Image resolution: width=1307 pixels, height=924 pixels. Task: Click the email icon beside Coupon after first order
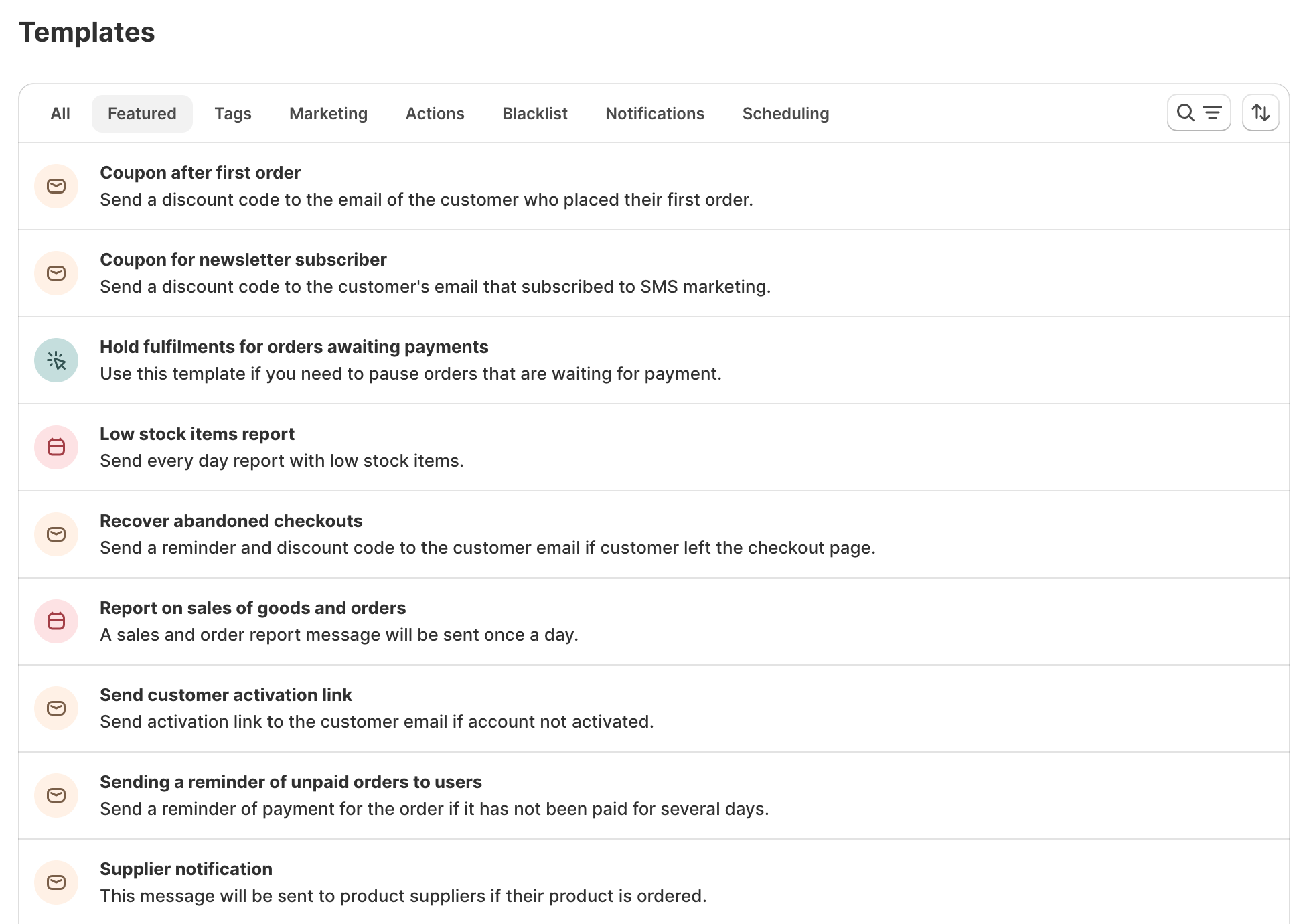56,186
